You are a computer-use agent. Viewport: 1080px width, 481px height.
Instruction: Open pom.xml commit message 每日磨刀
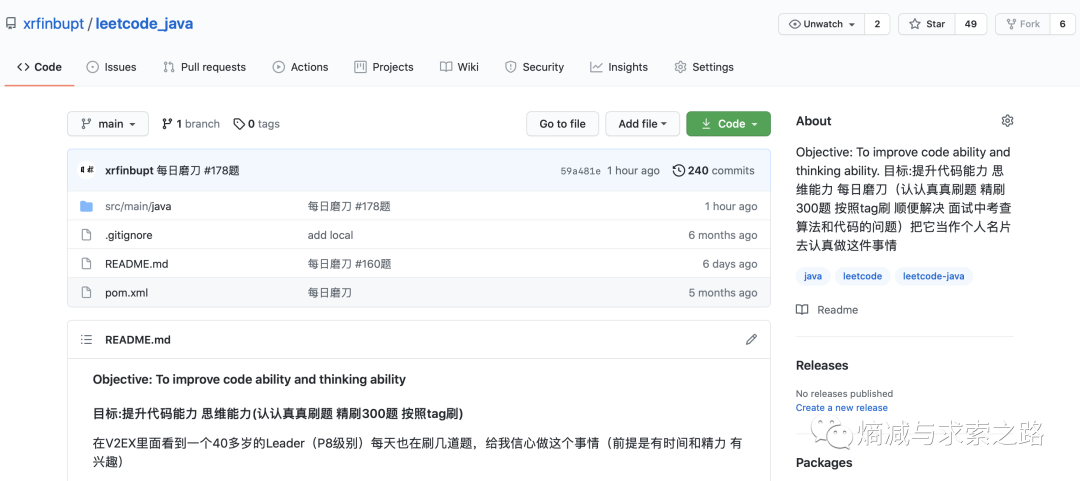pyautogui.click(x=329, y=293)
